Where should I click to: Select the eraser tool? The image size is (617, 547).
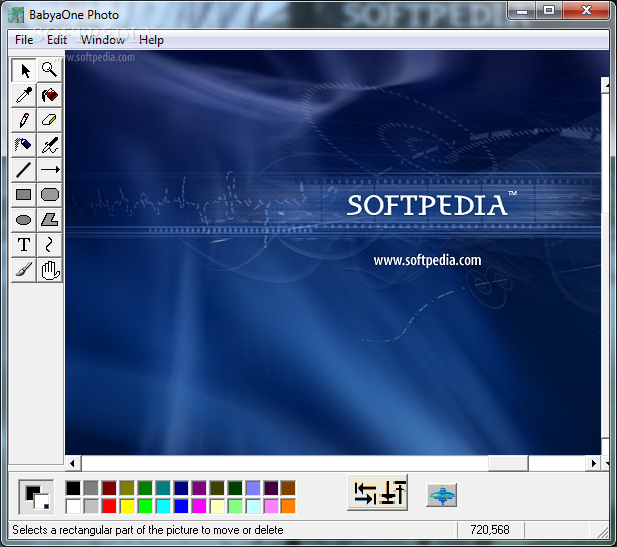pos(49,120)
